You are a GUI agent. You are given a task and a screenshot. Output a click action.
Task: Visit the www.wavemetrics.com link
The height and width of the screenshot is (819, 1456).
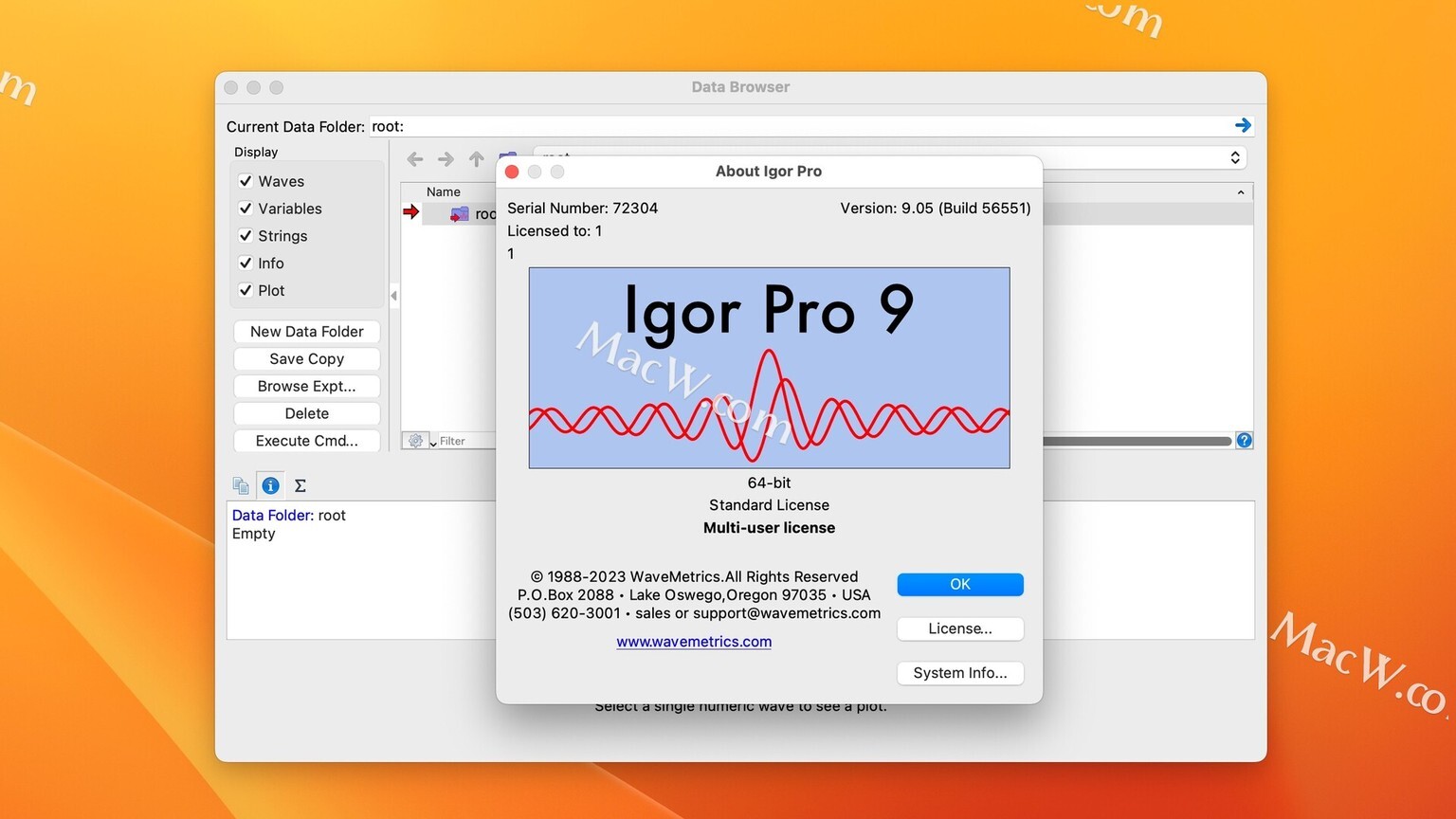pyautogui.click(x=694, y=642)
